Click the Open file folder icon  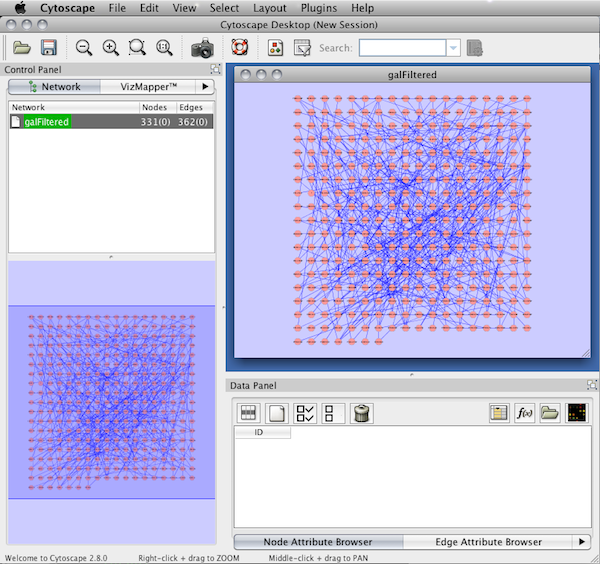pos(21,47)
